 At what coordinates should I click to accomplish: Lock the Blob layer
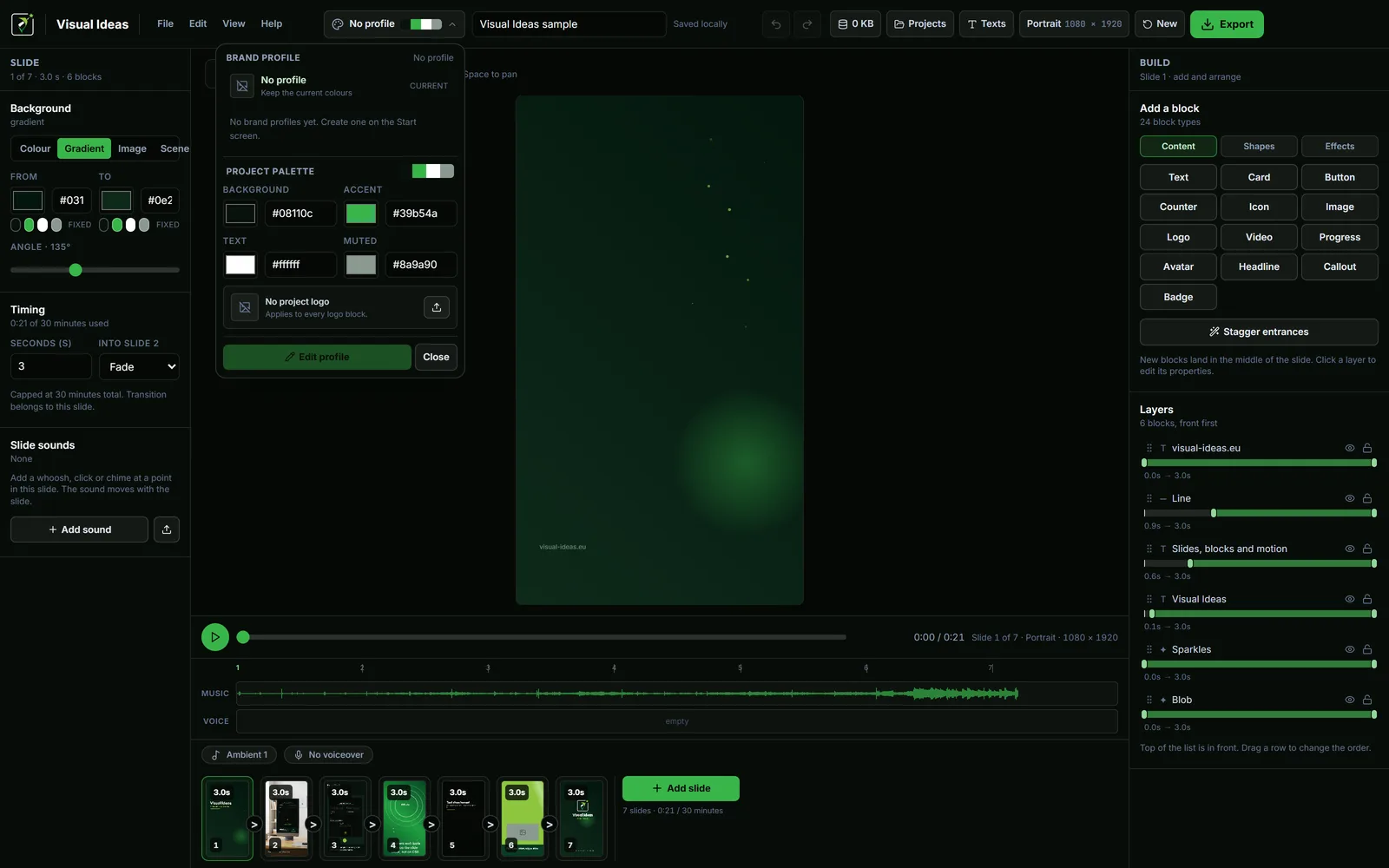pos(1367,700)
